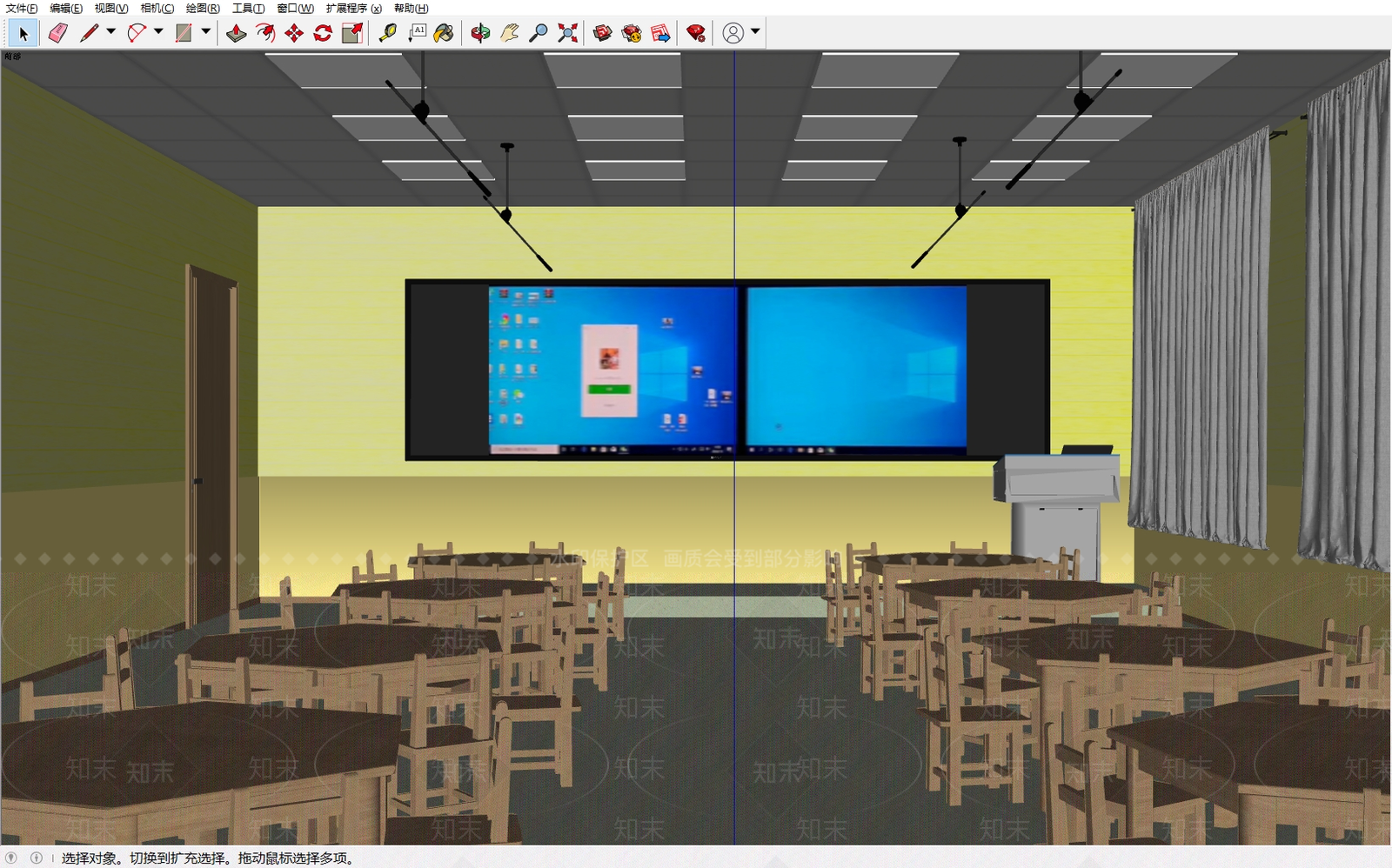1392x868 pixels.
Task: Activate the Paint Bucket tool
Action: tap(444, 33)
